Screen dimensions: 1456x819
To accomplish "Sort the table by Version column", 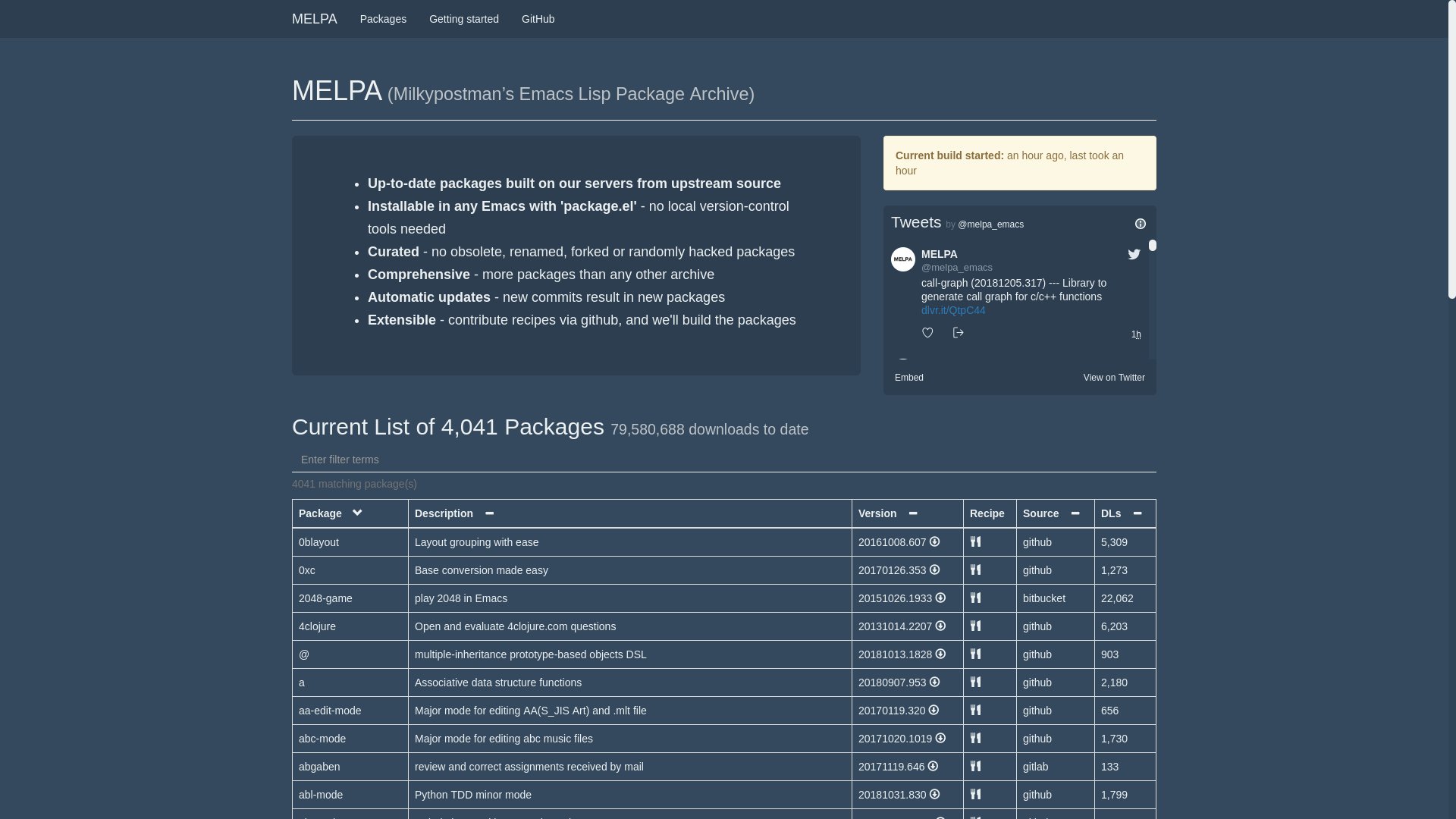I will (913, 513).
